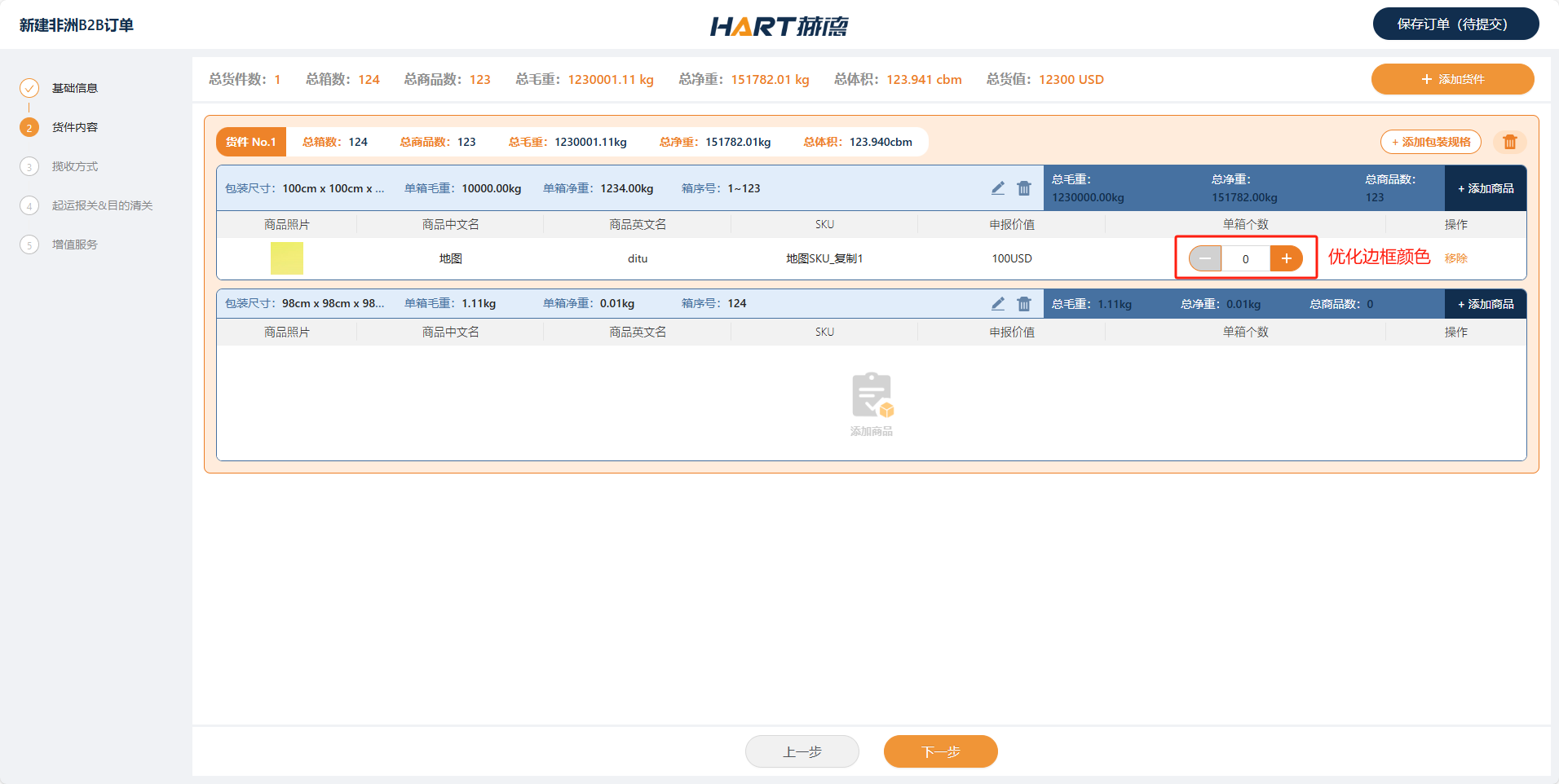Increase 单箱个数 with plus button

click(x=1286, y=258)
